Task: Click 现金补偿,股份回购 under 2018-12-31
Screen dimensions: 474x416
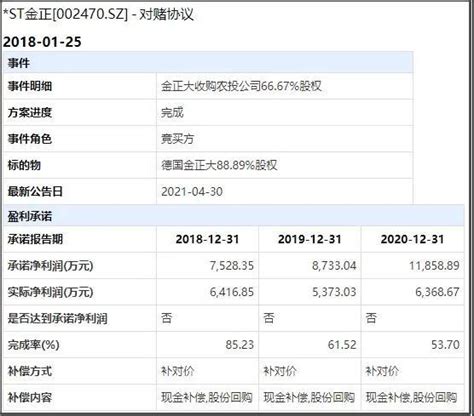Action: [x=207, y=397]
